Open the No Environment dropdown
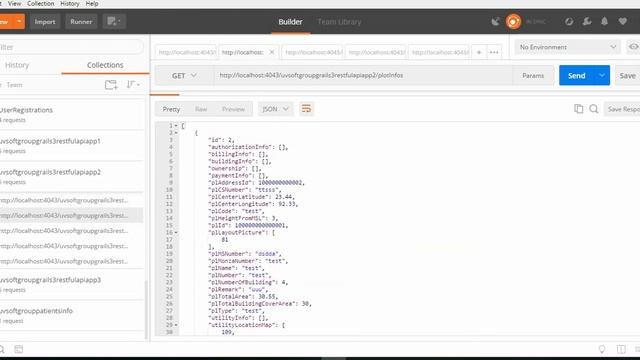 [x=567, y=47]
